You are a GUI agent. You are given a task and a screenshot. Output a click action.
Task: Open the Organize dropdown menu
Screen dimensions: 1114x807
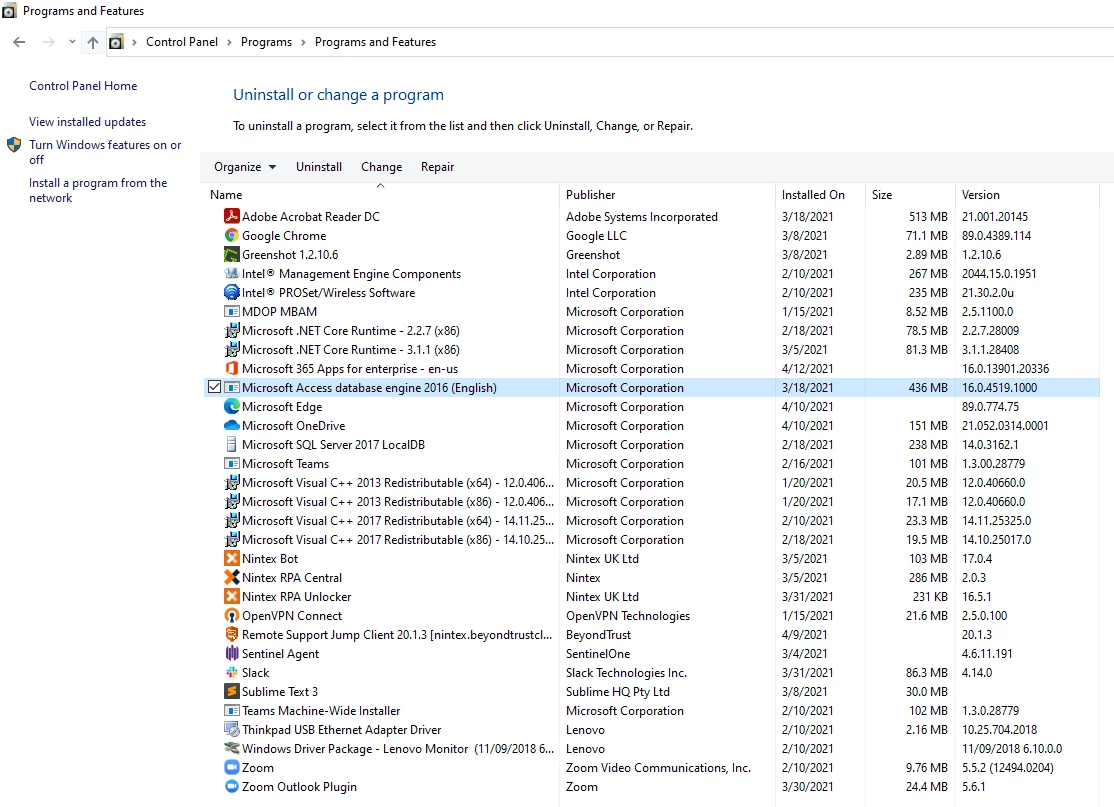coord(245,167)
